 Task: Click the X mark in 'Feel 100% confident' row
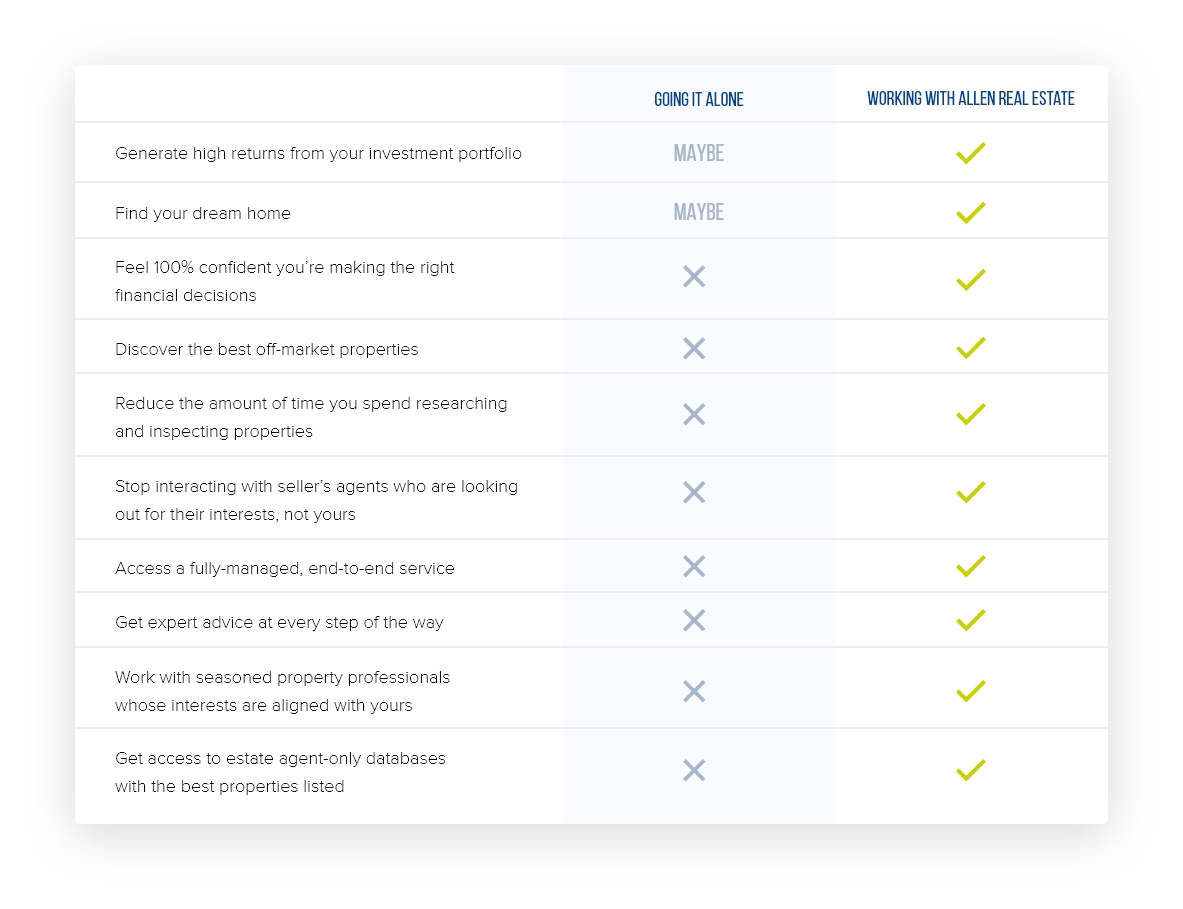click(x=694, y=277)
